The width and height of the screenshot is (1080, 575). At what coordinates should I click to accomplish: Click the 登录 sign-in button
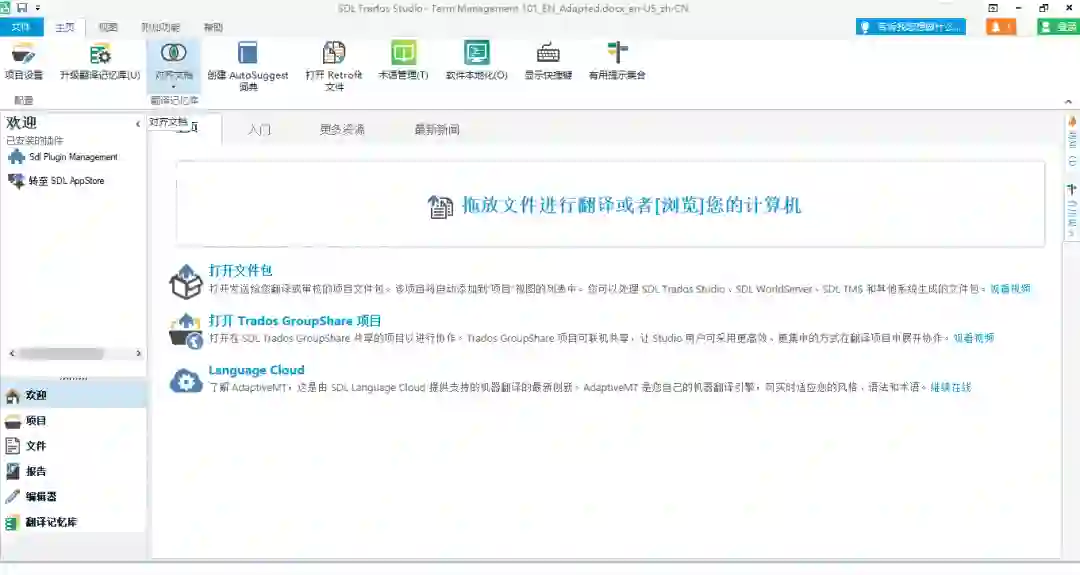[1059, 27]
